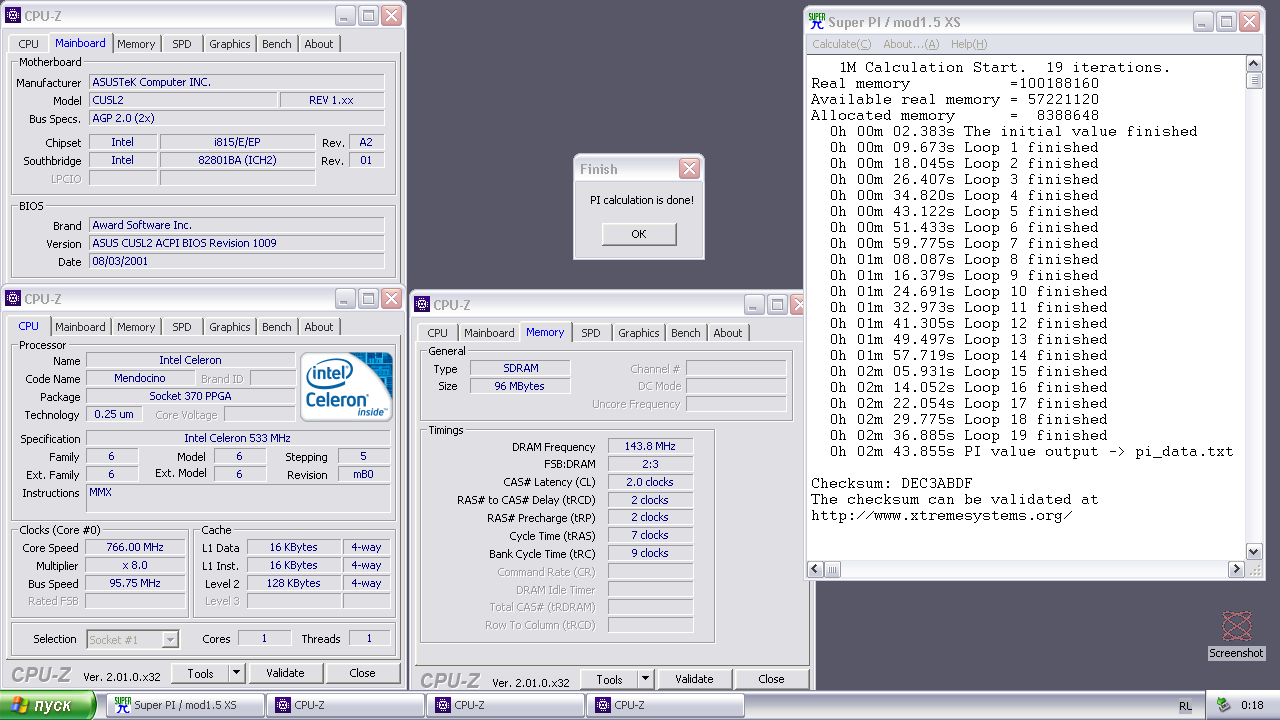Click Super PI horizontal scrollbar right arrow
The height and width of the screenshot is (720, 1280).
click(x=1236, y=569)
